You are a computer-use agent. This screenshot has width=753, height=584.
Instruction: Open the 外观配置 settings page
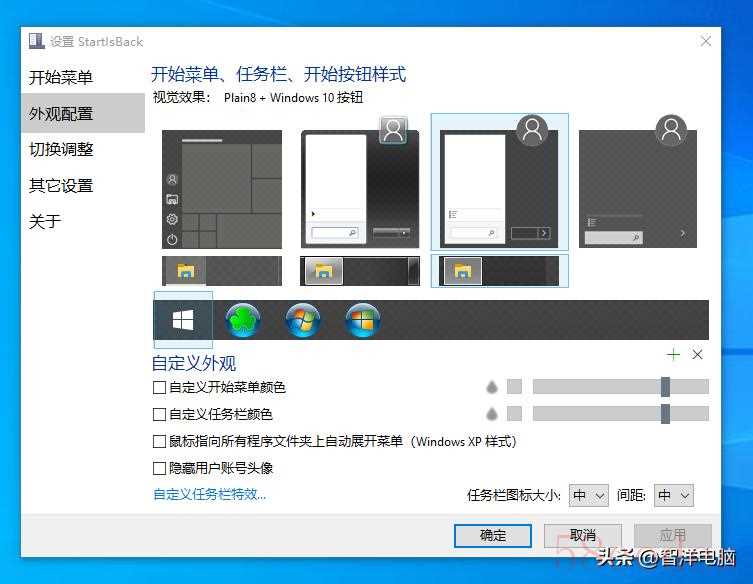coord(83,113)
